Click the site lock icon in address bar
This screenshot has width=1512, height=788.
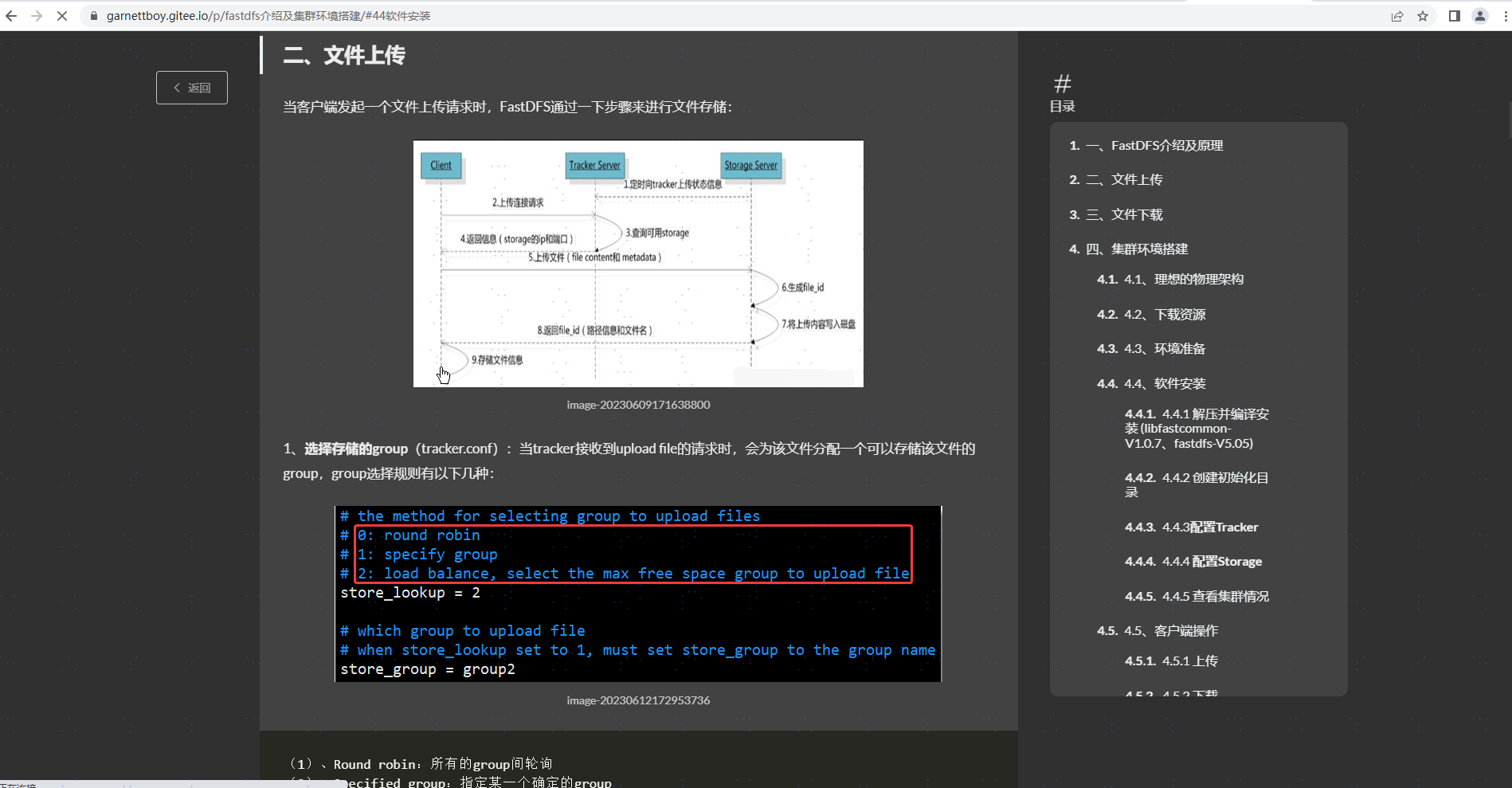click(93, 16)
